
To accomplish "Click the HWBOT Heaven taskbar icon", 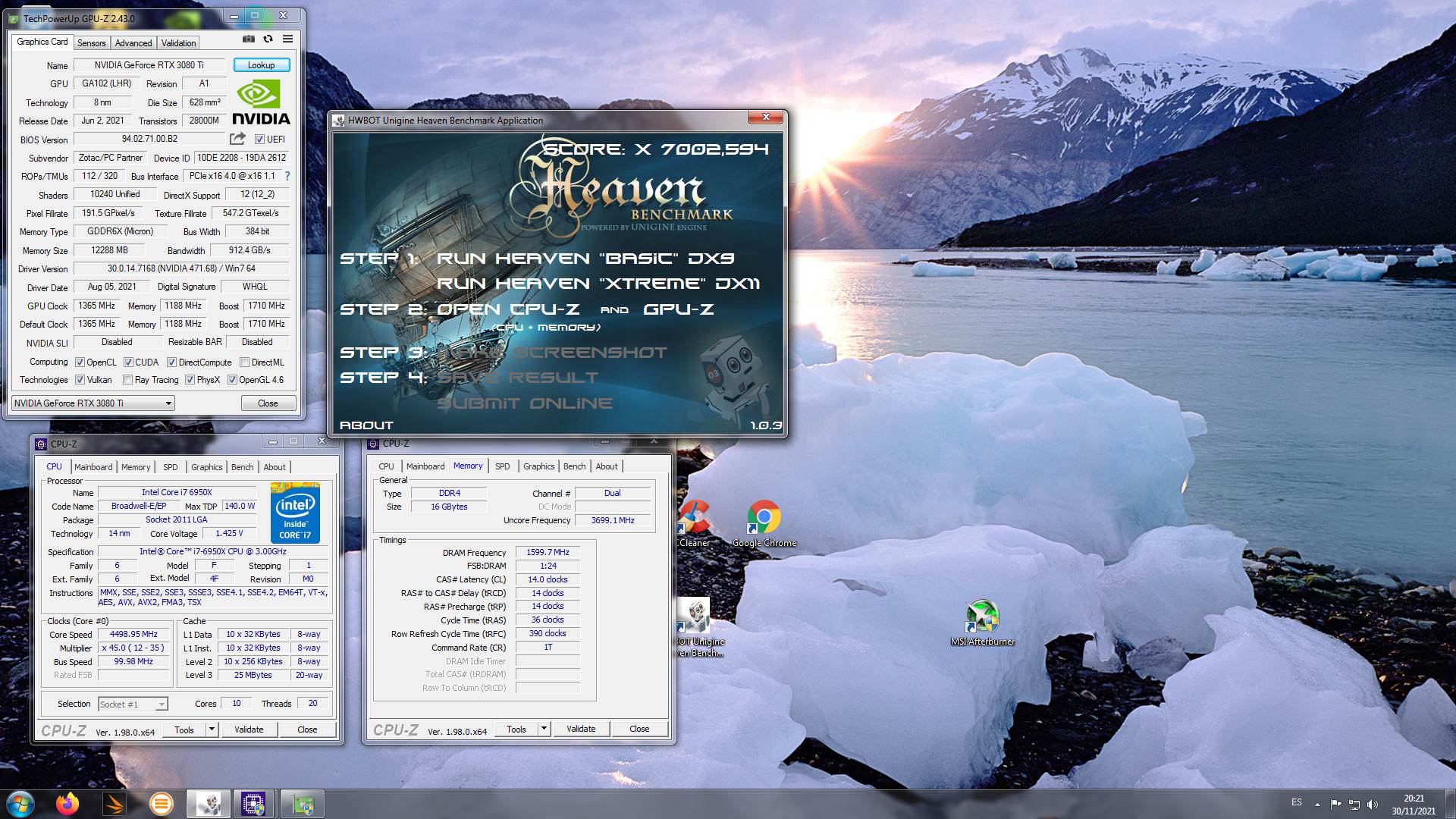I will pyautogui.click(x=209, y=804).
